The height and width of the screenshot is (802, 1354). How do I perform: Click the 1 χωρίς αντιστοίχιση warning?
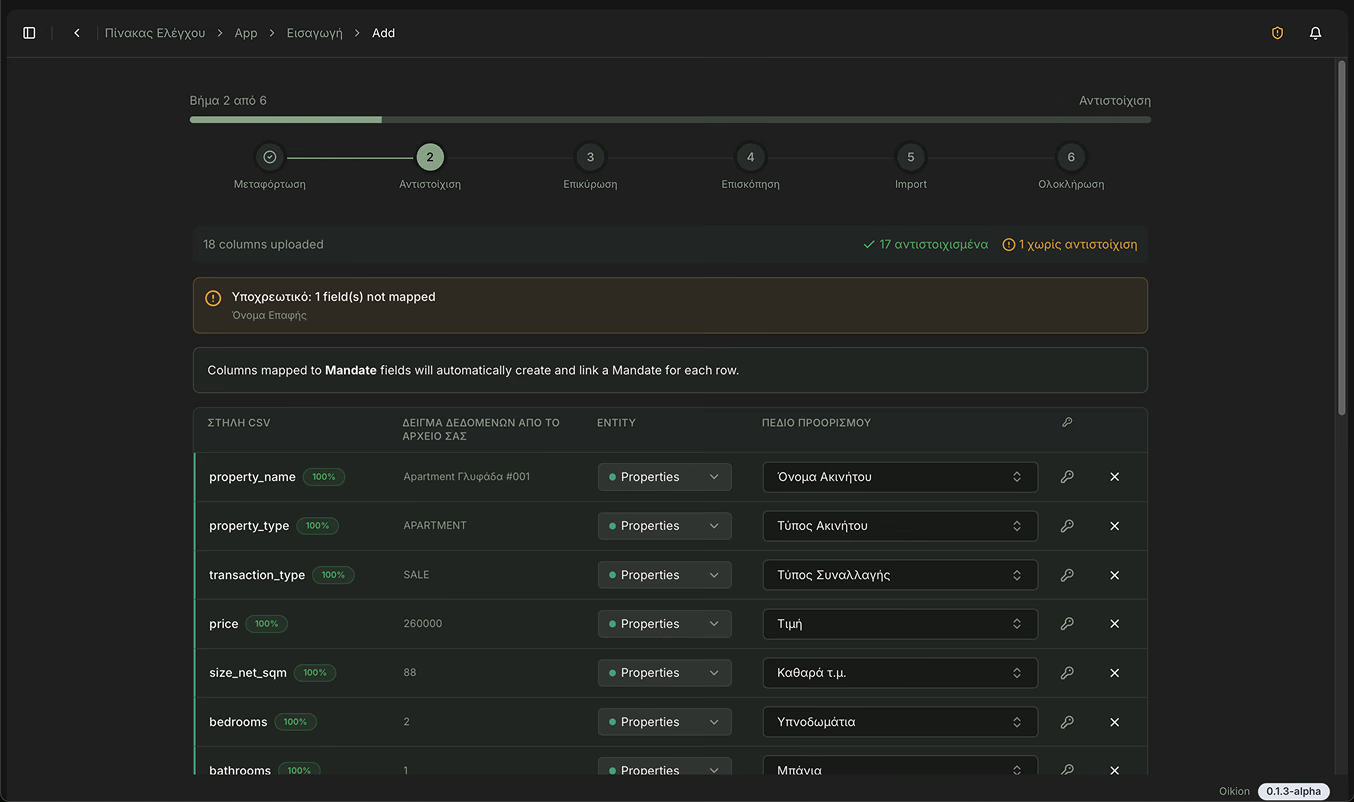[1070, 244]
